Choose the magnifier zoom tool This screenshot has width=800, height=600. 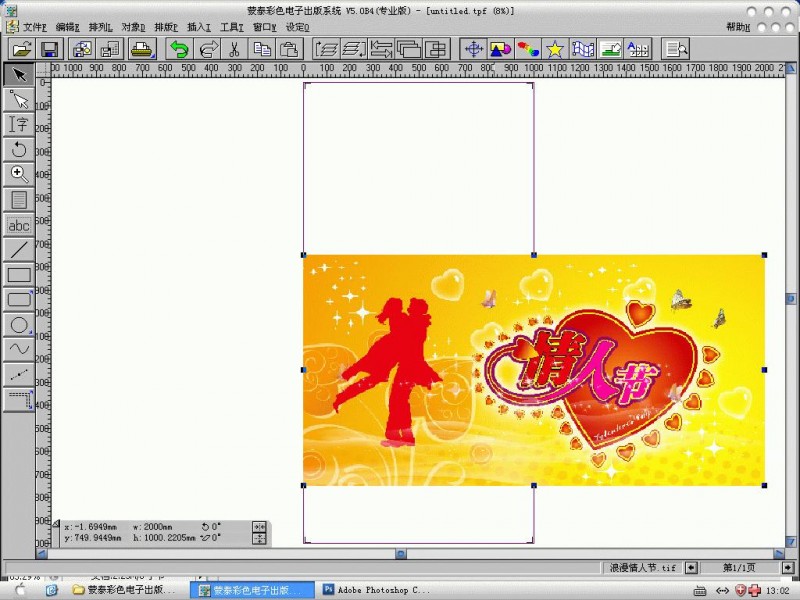[18, 174]
